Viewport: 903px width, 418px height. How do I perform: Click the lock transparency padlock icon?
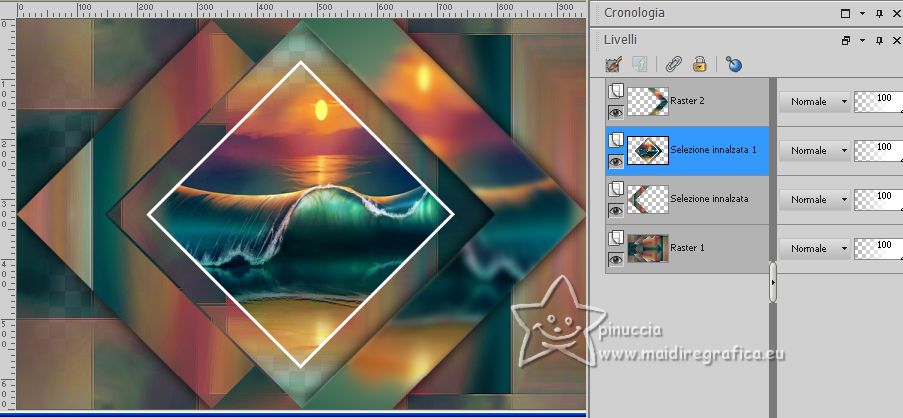click(x=700, y=64)
